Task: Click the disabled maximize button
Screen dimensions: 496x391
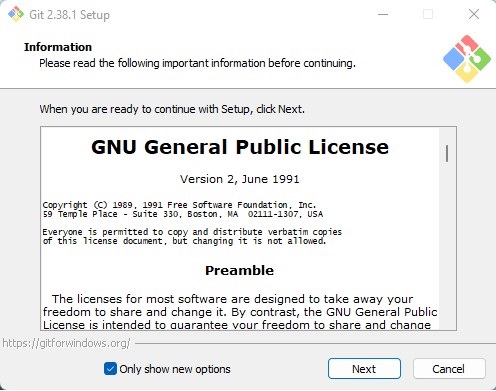Action: [428, 14]
